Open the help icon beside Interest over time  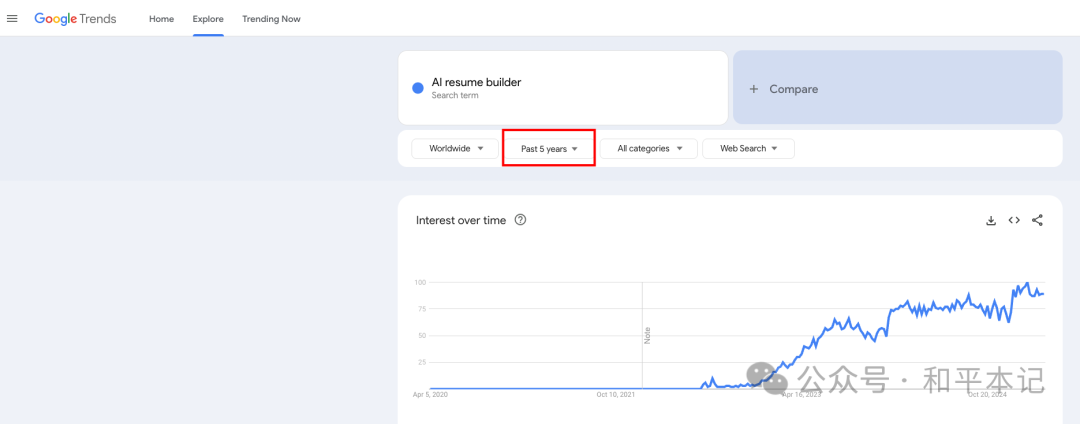521,220
